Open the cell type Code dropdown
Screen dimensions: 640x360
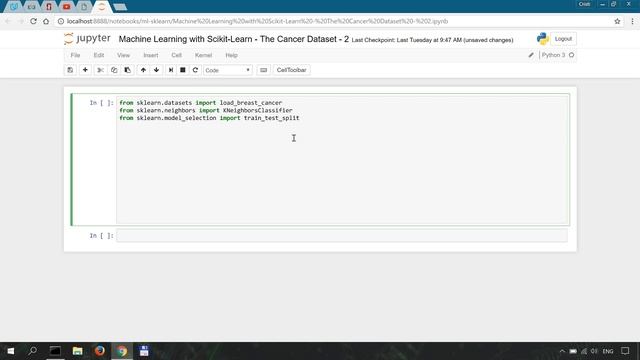pos(227,70)
